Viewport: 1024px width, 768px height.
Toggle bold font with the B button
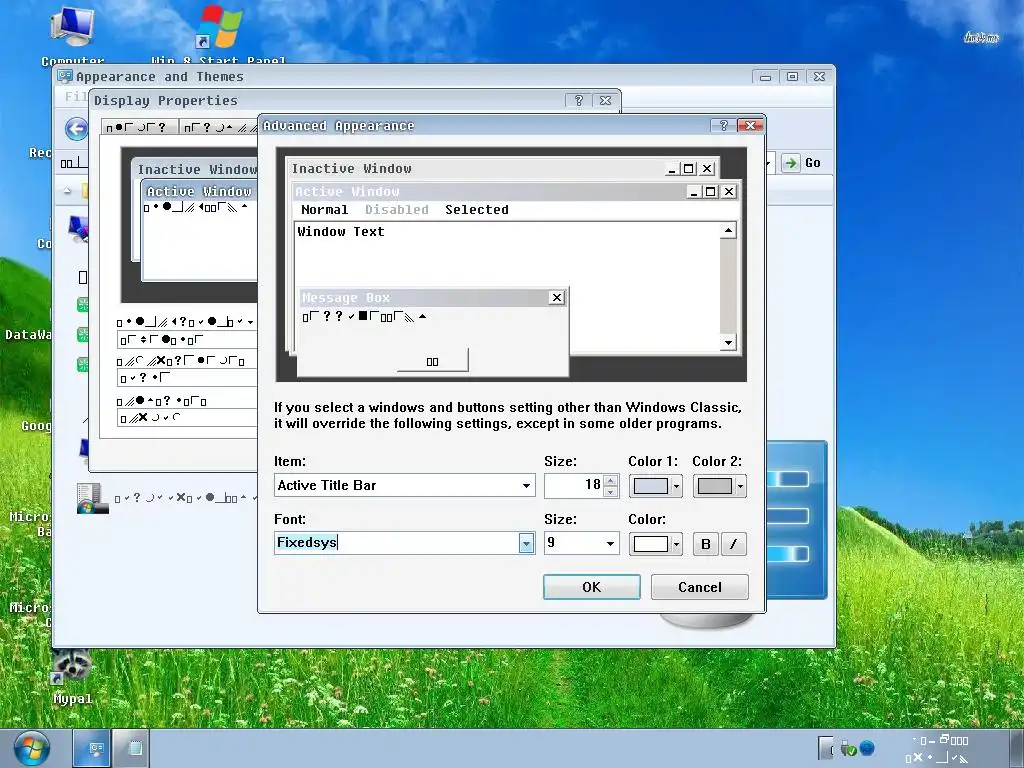[705, 544]
